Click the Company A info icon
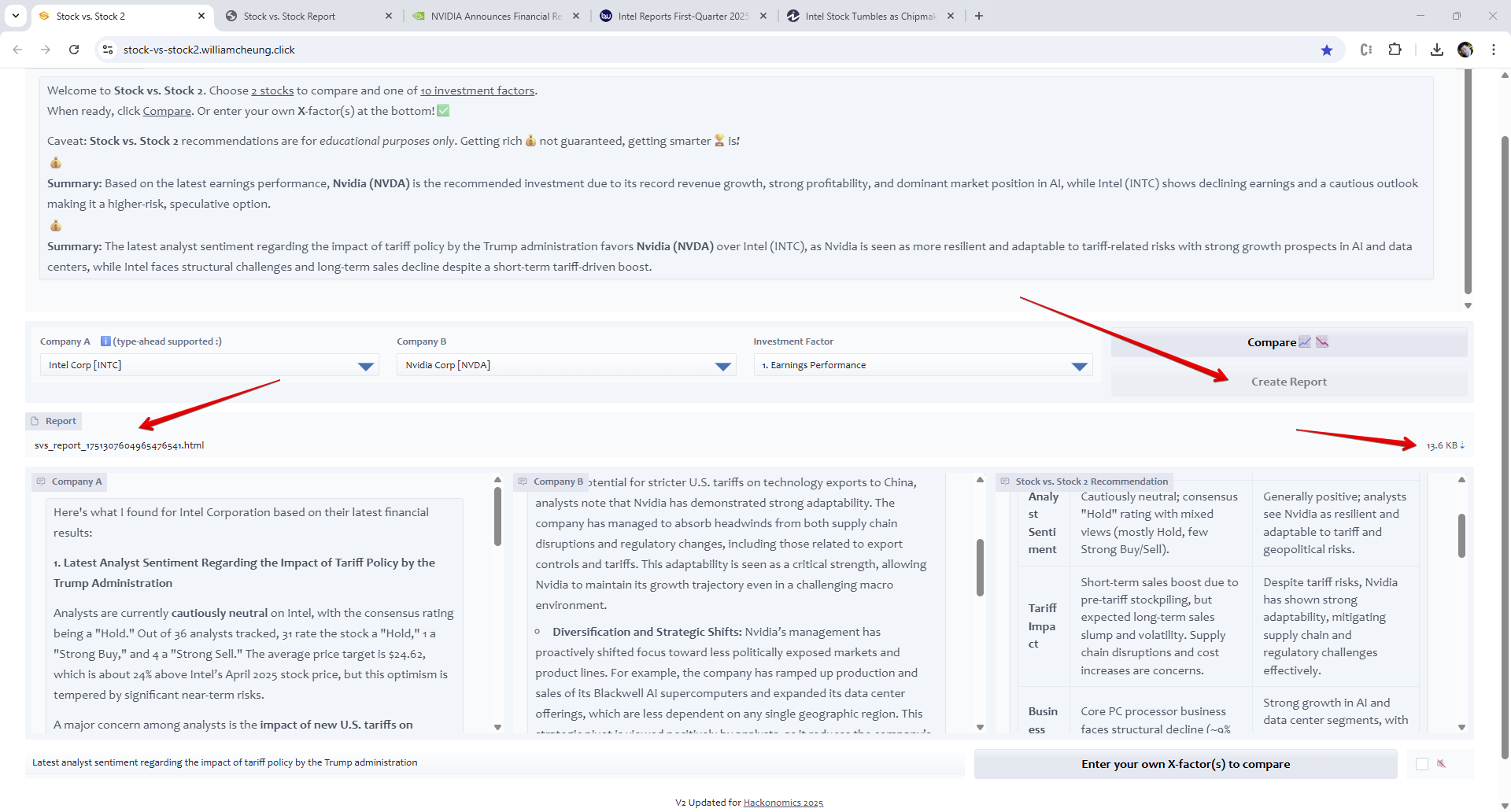 [x=105, y=341]
